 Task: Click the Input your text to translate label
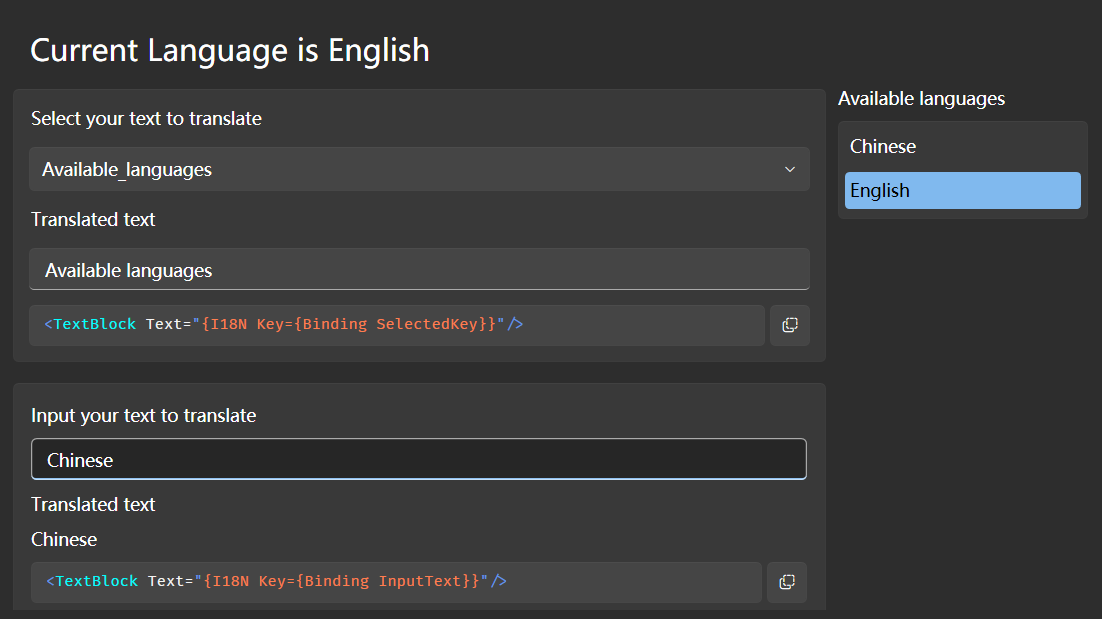pyautogui.click(x=143, y=415)
